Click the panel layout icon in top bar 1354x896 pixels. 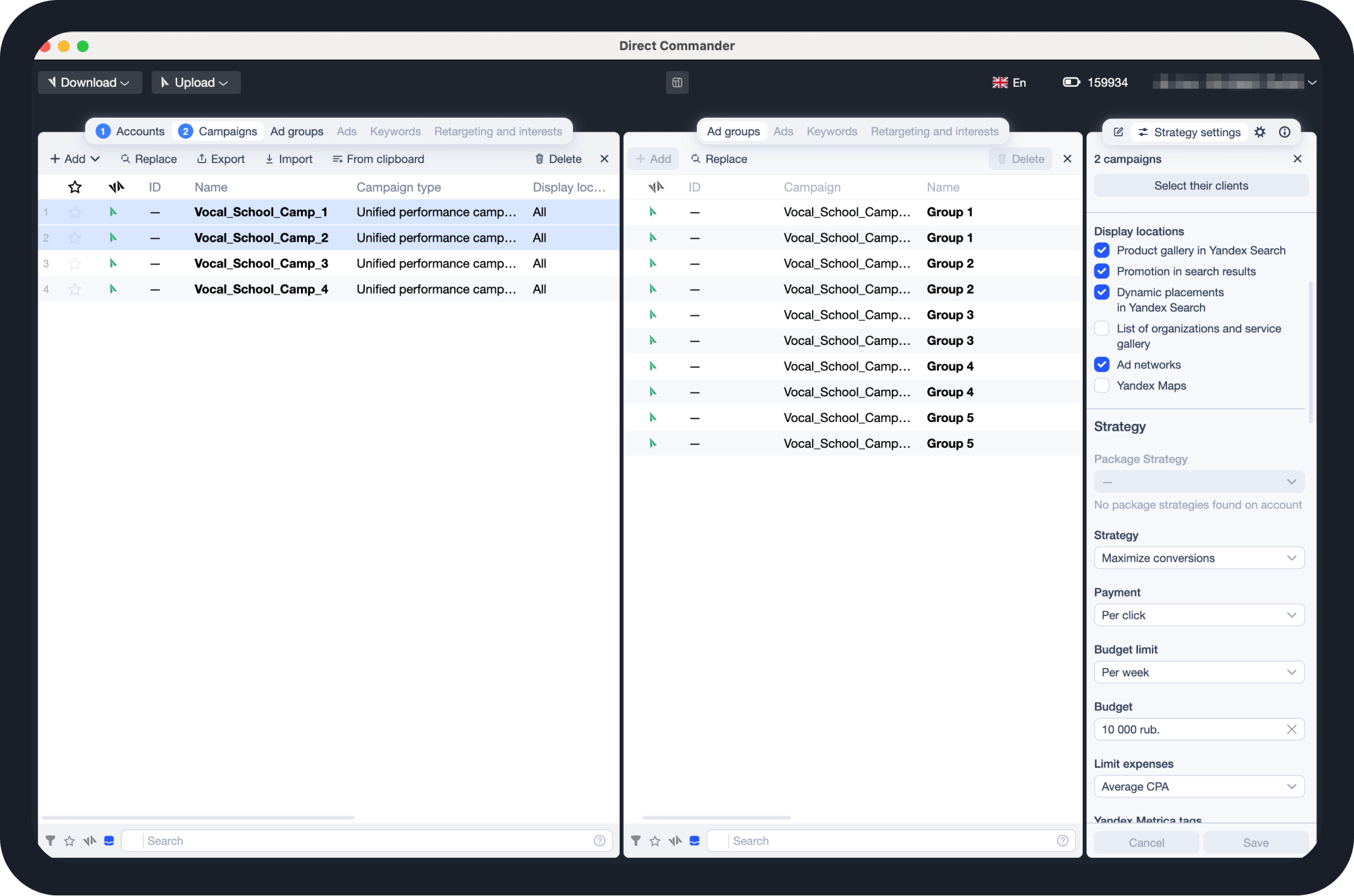[676, 82]
